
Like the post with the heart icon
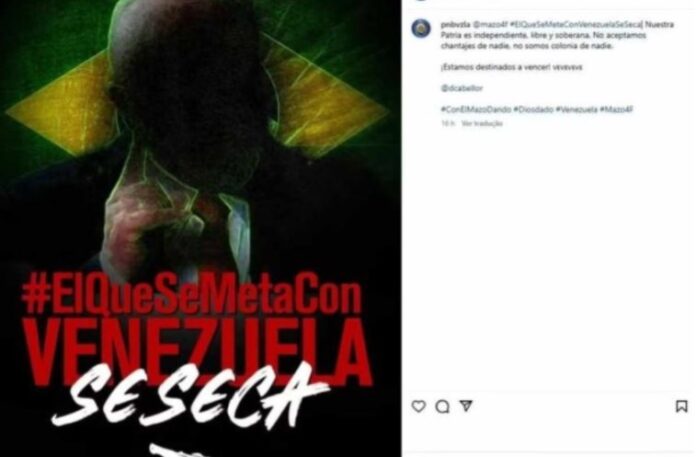419,406
